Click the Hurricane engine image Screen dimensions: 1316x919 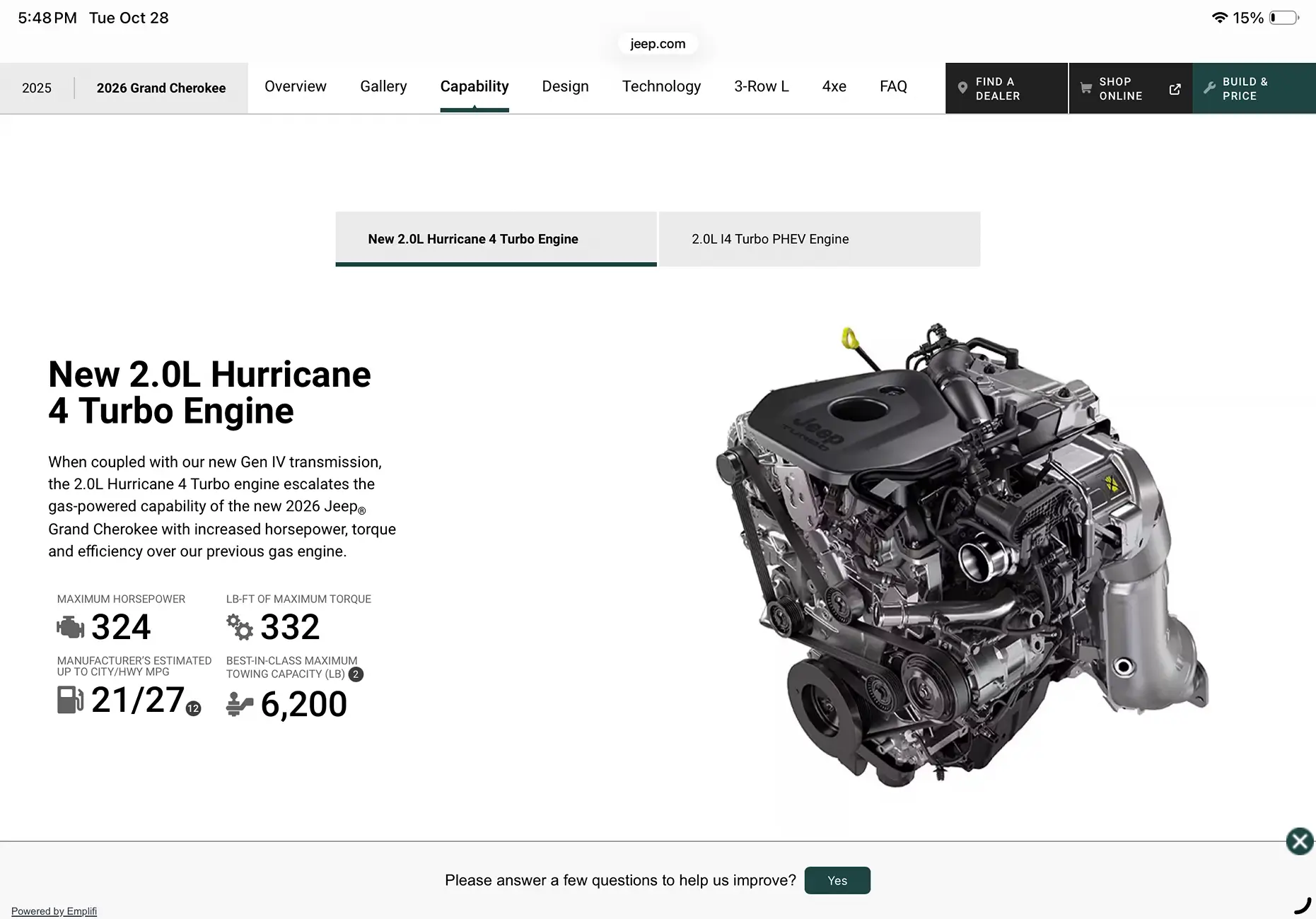(x=962, y=555)
